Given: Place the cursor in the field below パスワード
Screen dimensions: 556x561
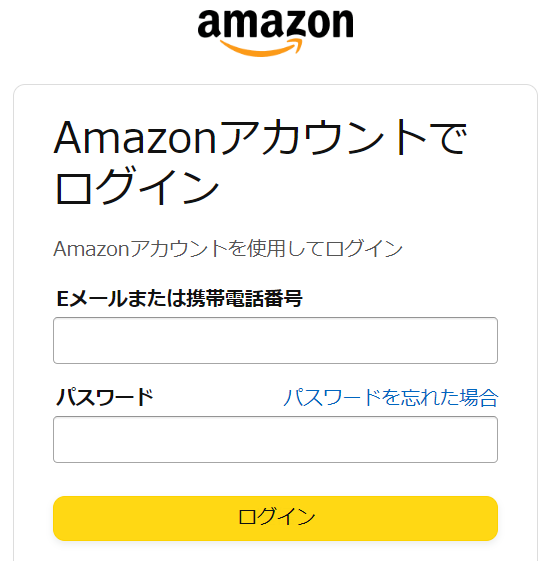Looking at the screenshot, I should 275,439.
